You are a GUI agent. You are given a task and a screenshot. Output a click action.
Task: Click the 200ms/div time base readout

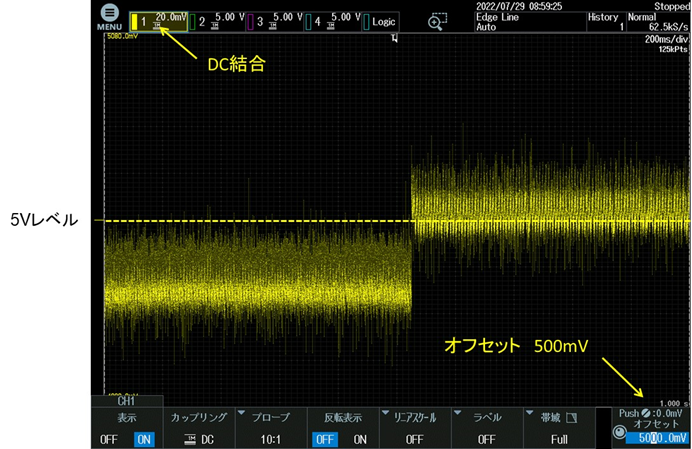point(666,39)
